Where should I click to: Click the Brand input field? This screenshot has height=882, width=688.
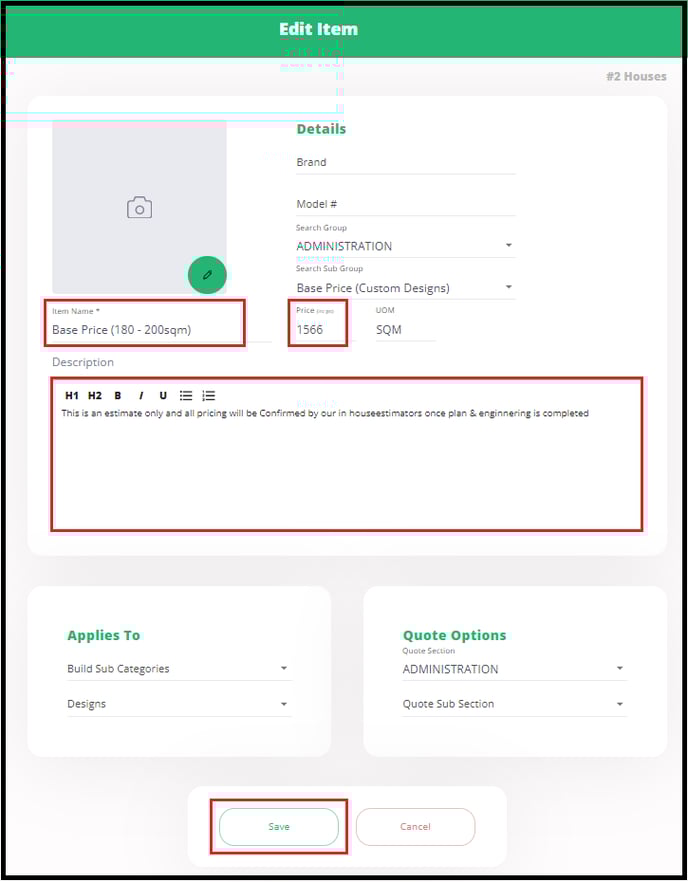click(x=405, y=162)
